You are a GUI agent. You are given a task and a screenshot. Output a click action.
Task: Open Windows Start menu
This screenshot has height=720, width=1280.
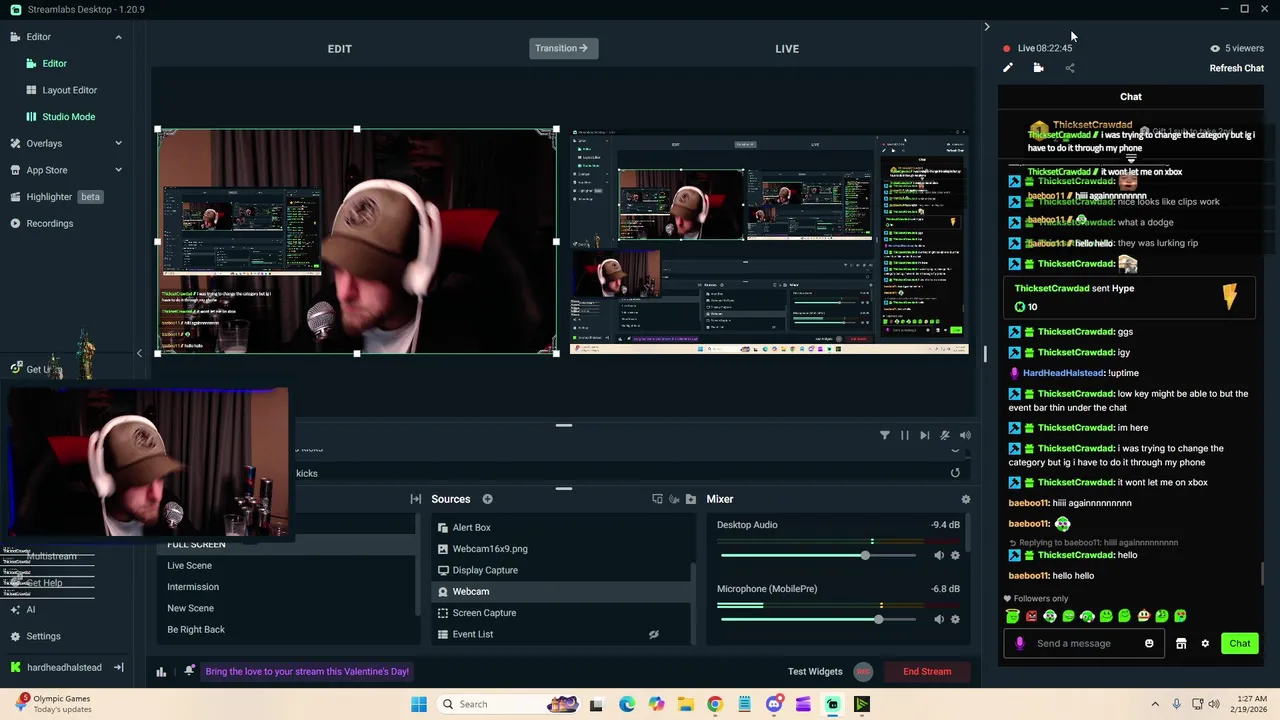pos(419,704)
